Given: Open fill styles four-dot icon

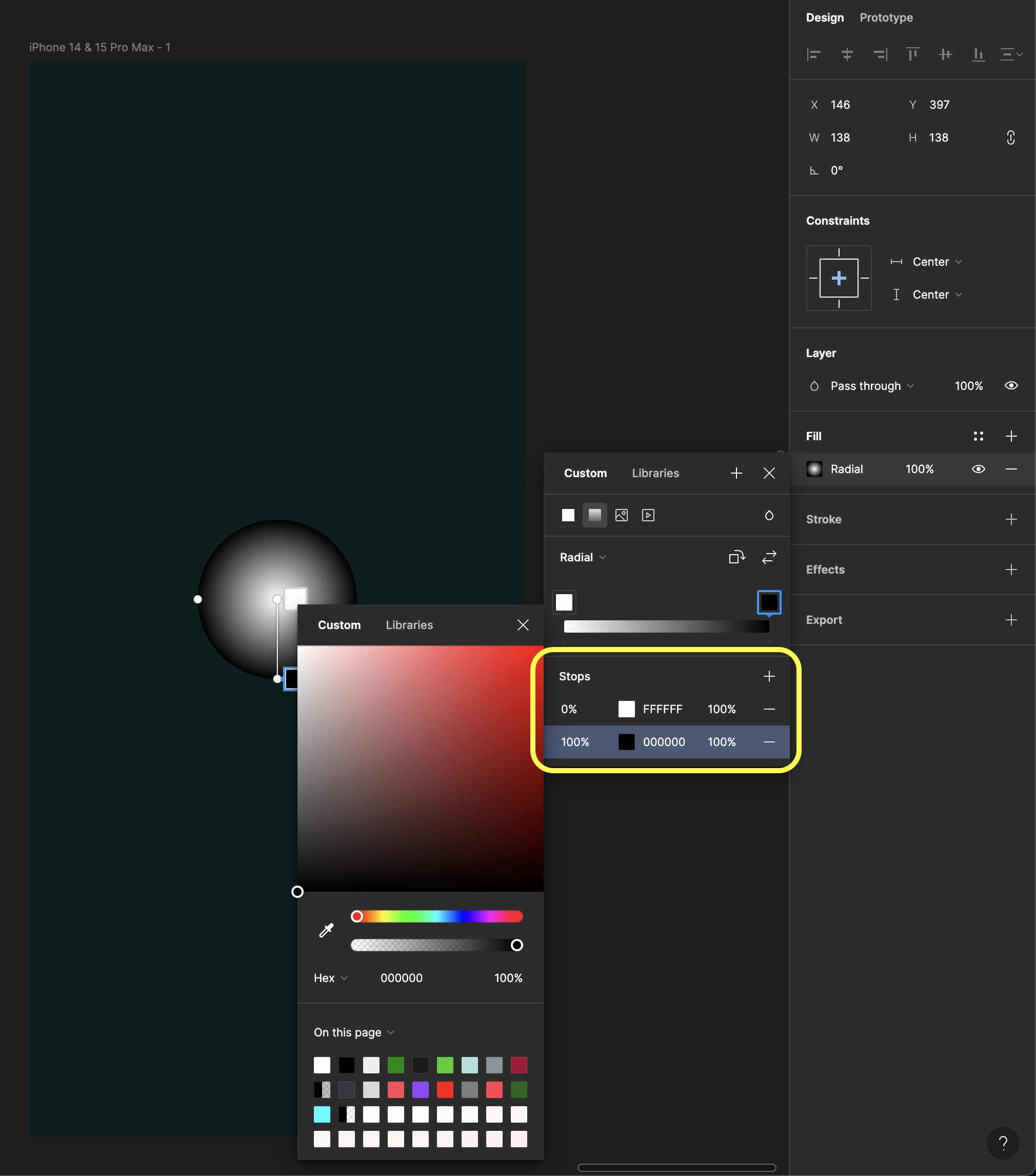Looking at the screenshot, I should coord(978,436).
